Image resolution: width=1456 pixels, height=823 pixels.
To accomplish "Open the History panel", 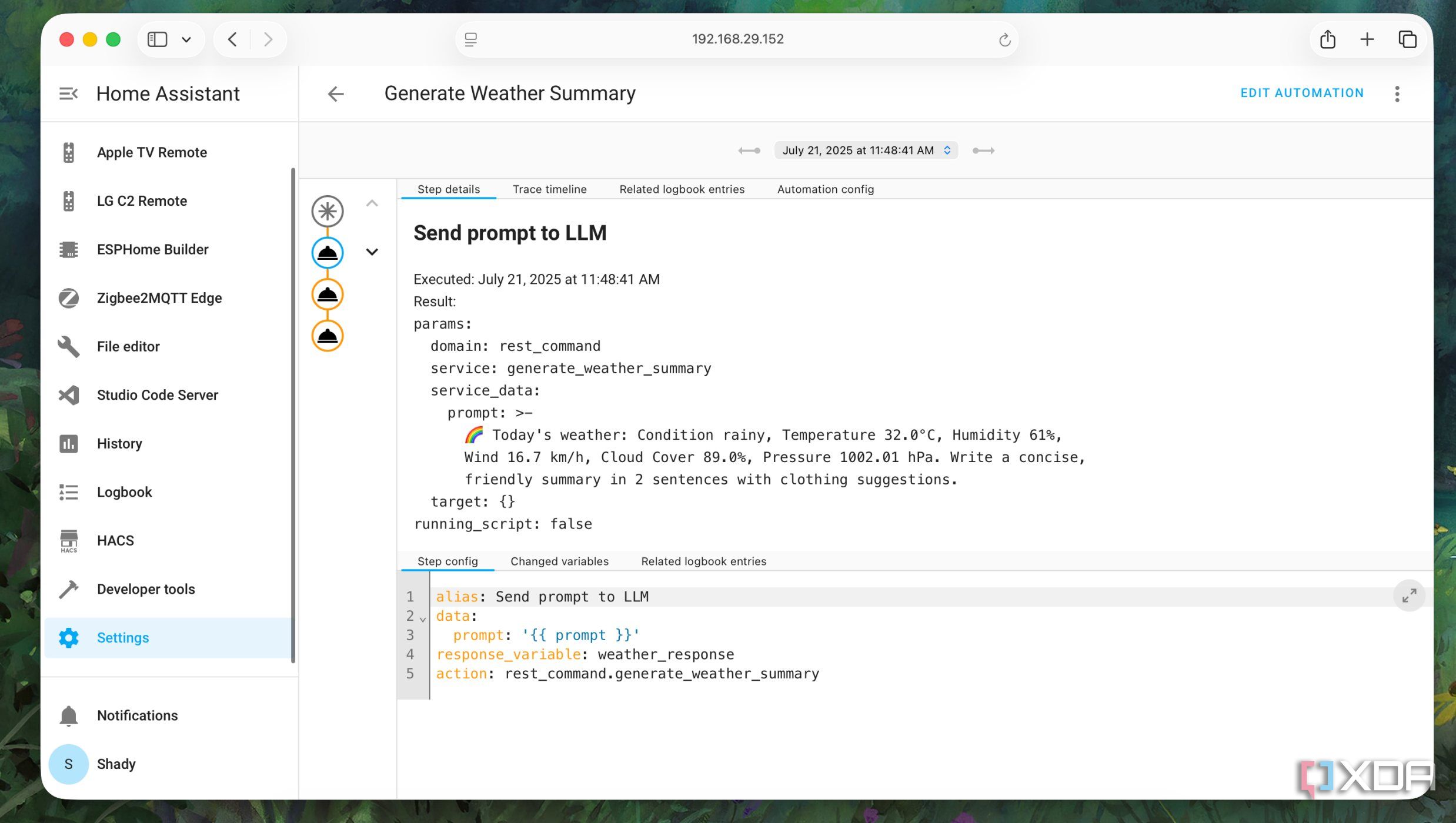I will tap(168, 443).
